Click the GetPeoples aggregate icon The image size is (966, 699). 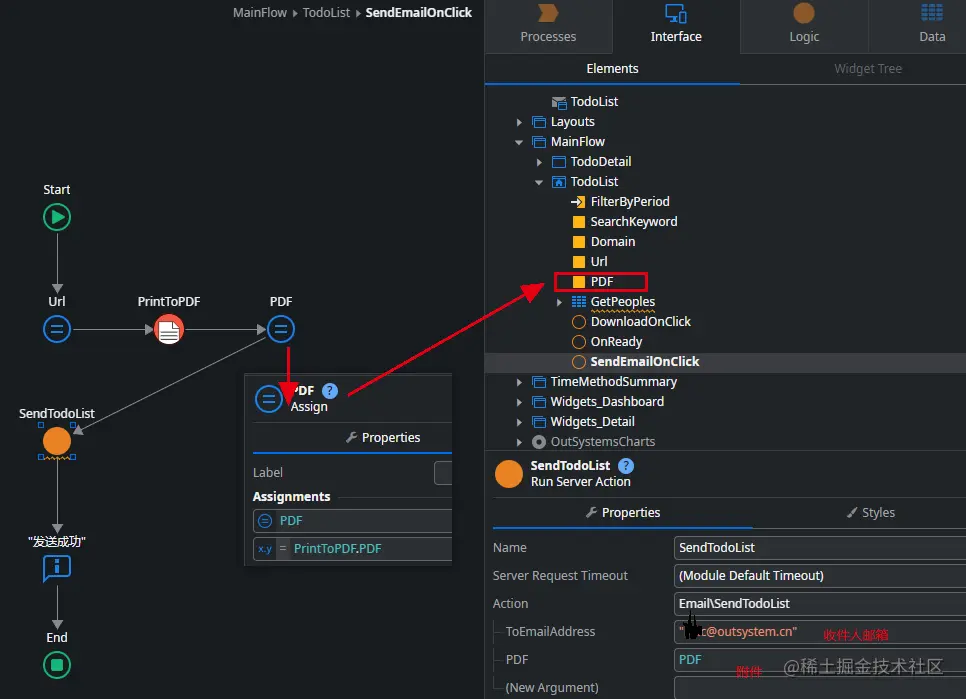click(578, 302)
